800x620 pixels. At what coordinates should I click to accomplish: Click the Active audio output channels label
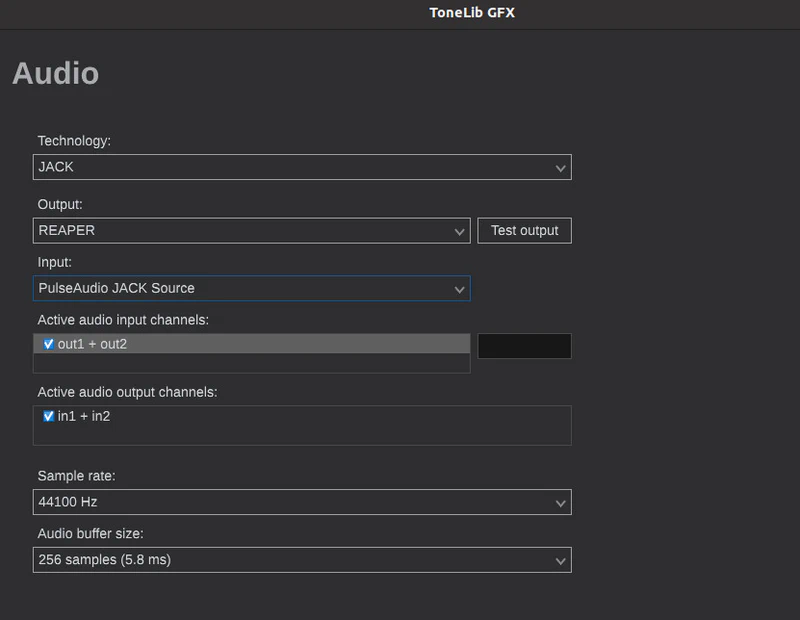click(127, 392)
